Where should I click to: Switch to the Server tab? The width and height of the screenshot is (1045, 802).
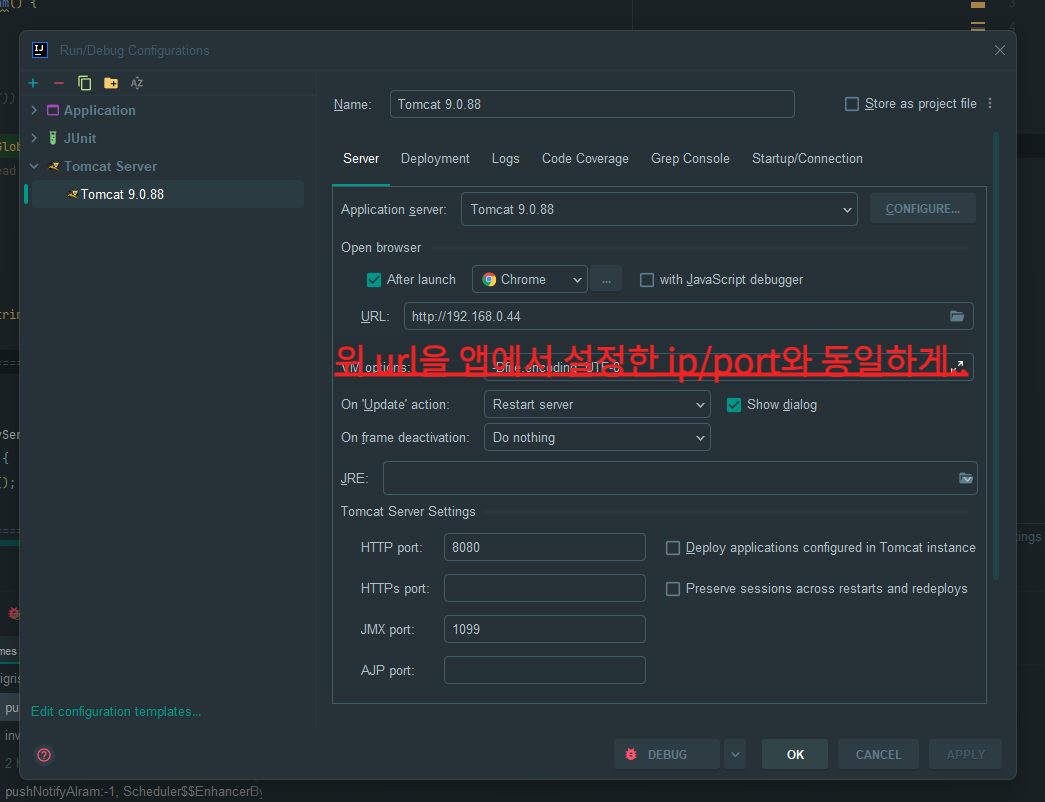tap(361, 159)
